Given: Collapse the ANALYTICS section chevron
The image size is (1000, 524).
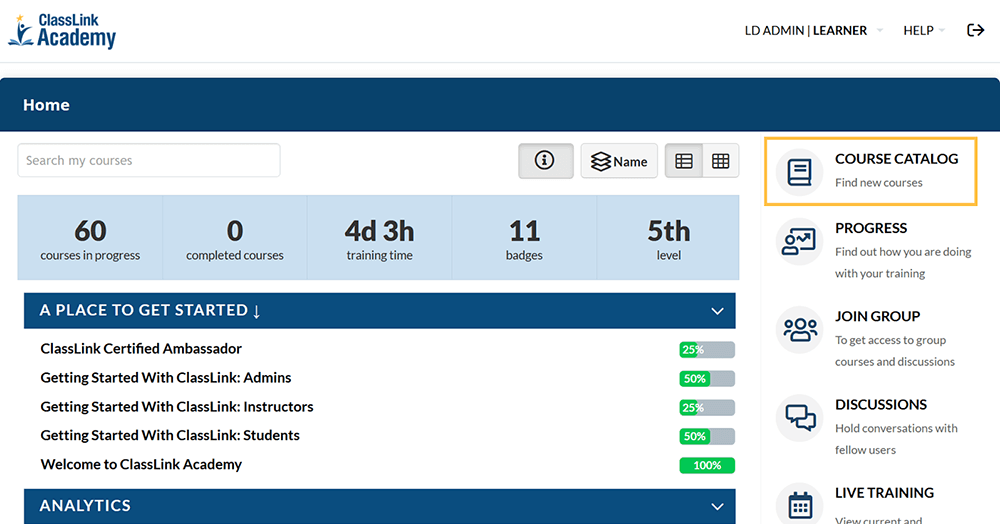Looking at the screenshot, I should pos(717,507).
